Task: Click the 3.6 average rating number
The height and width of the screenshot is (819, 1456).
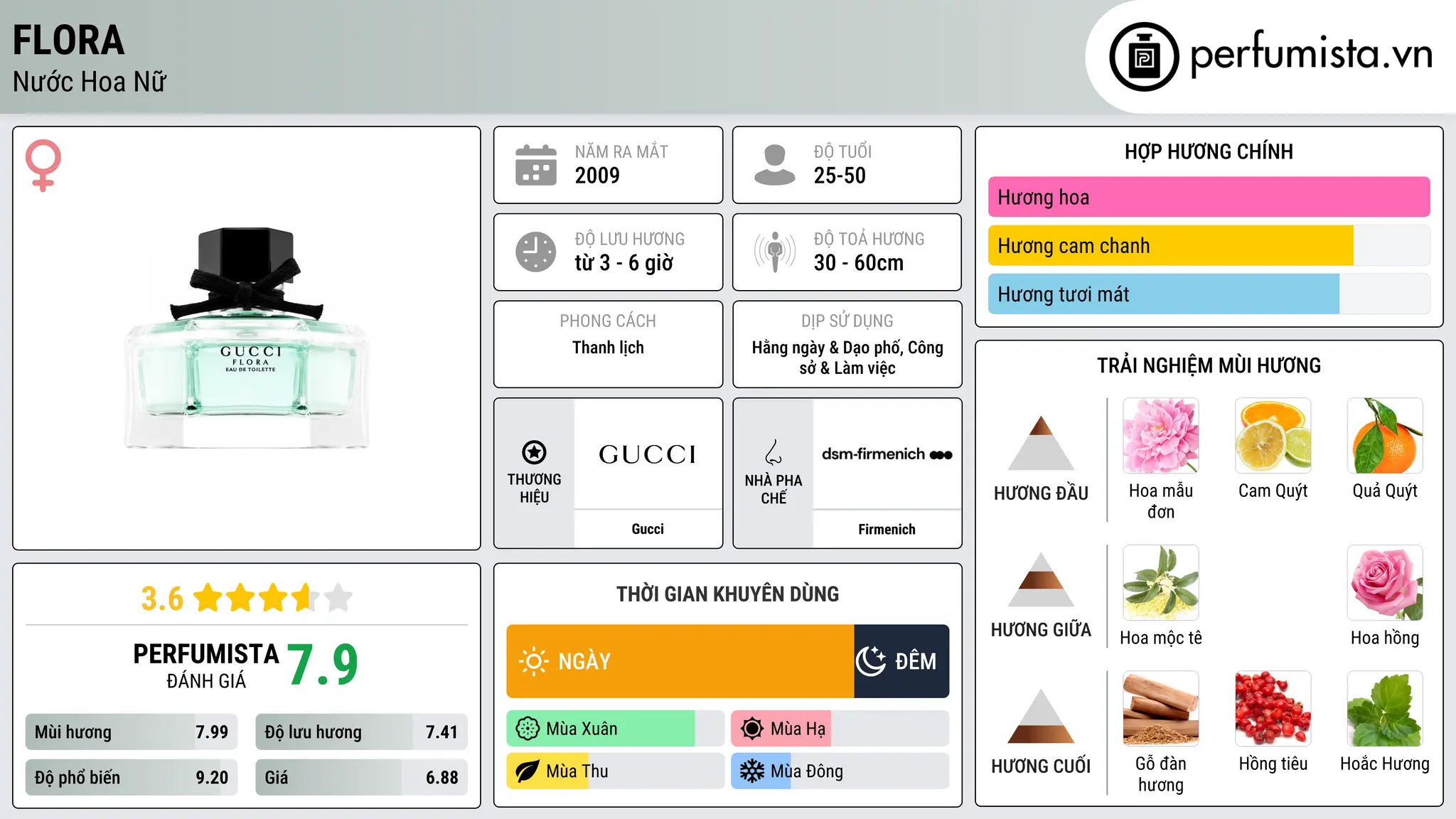Action: click(x=162, y=599)
